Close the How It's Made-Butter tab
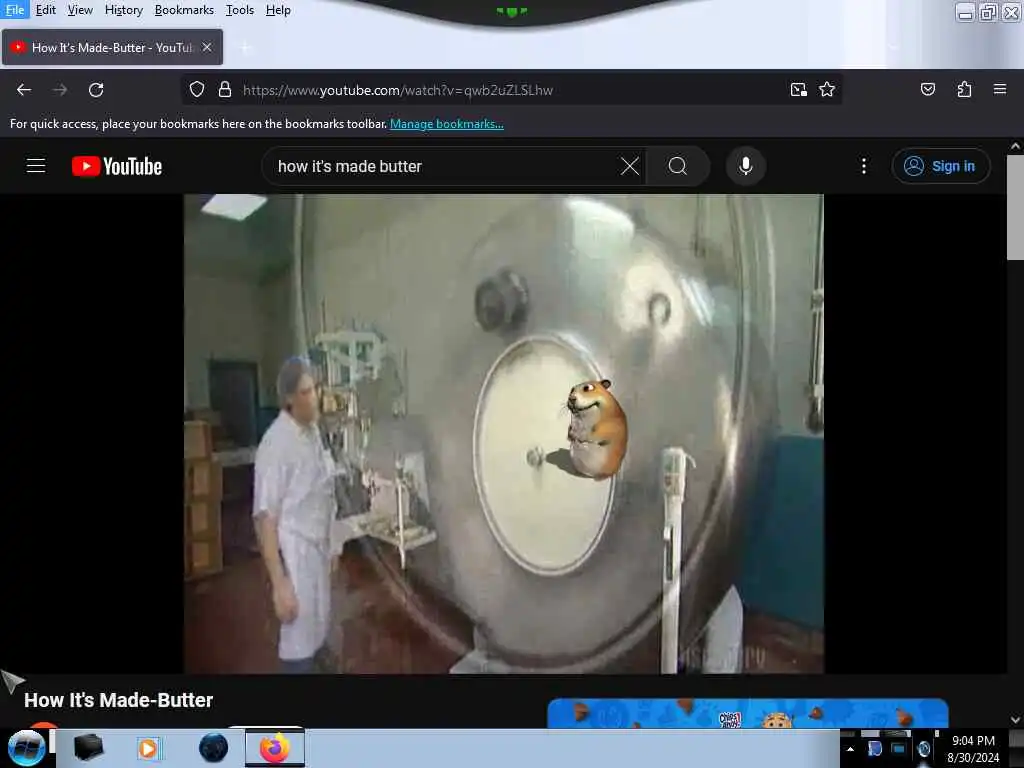1024x768 pixels. pos(207,47)
